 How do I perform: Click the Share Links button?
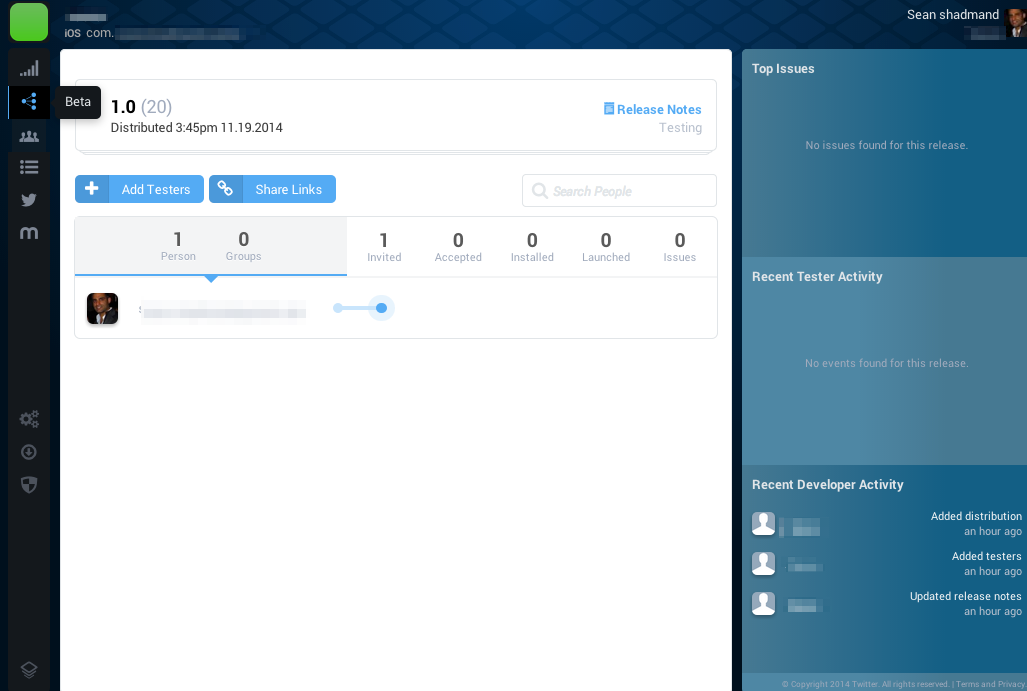pyautogui.click(x=272, y=189)
